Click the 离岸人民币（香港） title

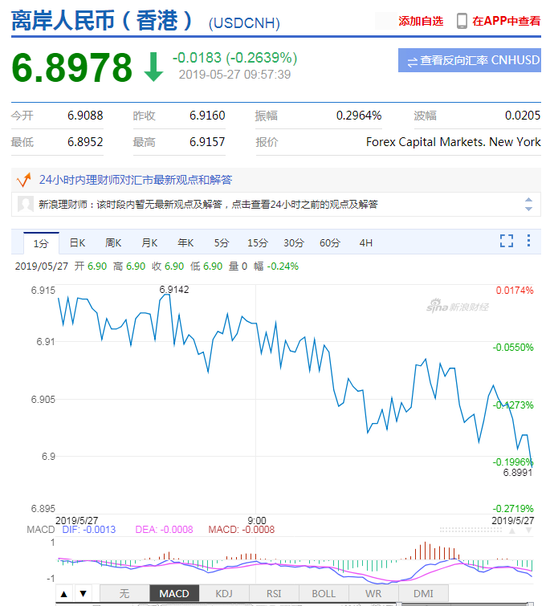click(x=102, y=20)
